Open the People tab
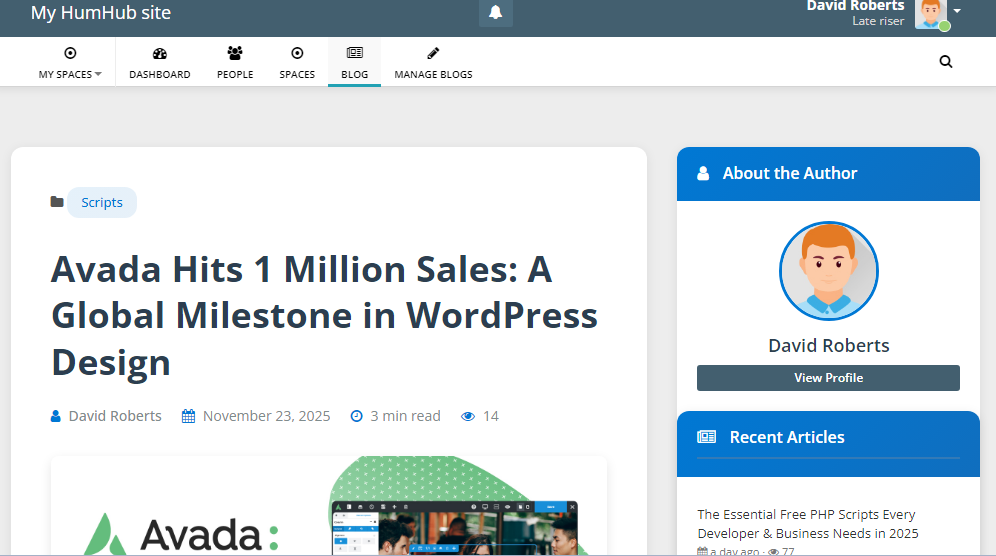Screen dimensions: 996x556 (235, 62)
